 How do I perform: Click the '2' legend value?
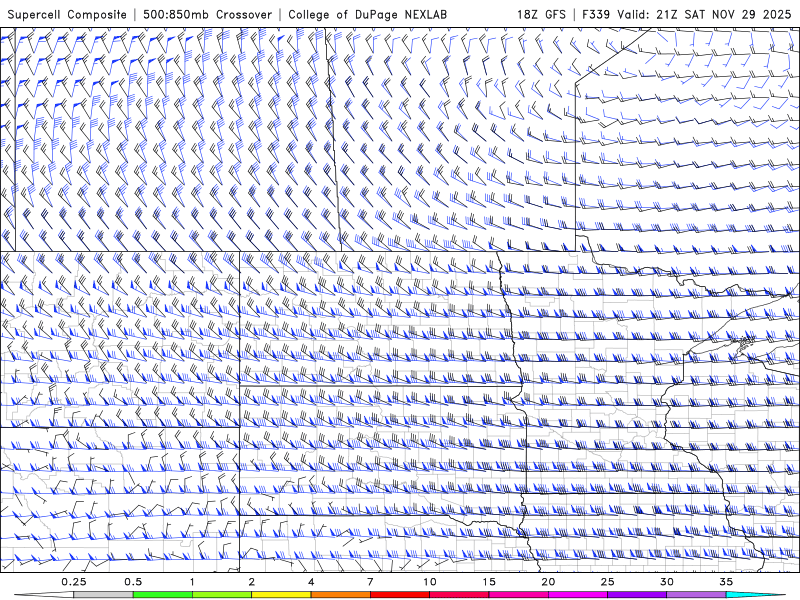click(252, 582)
